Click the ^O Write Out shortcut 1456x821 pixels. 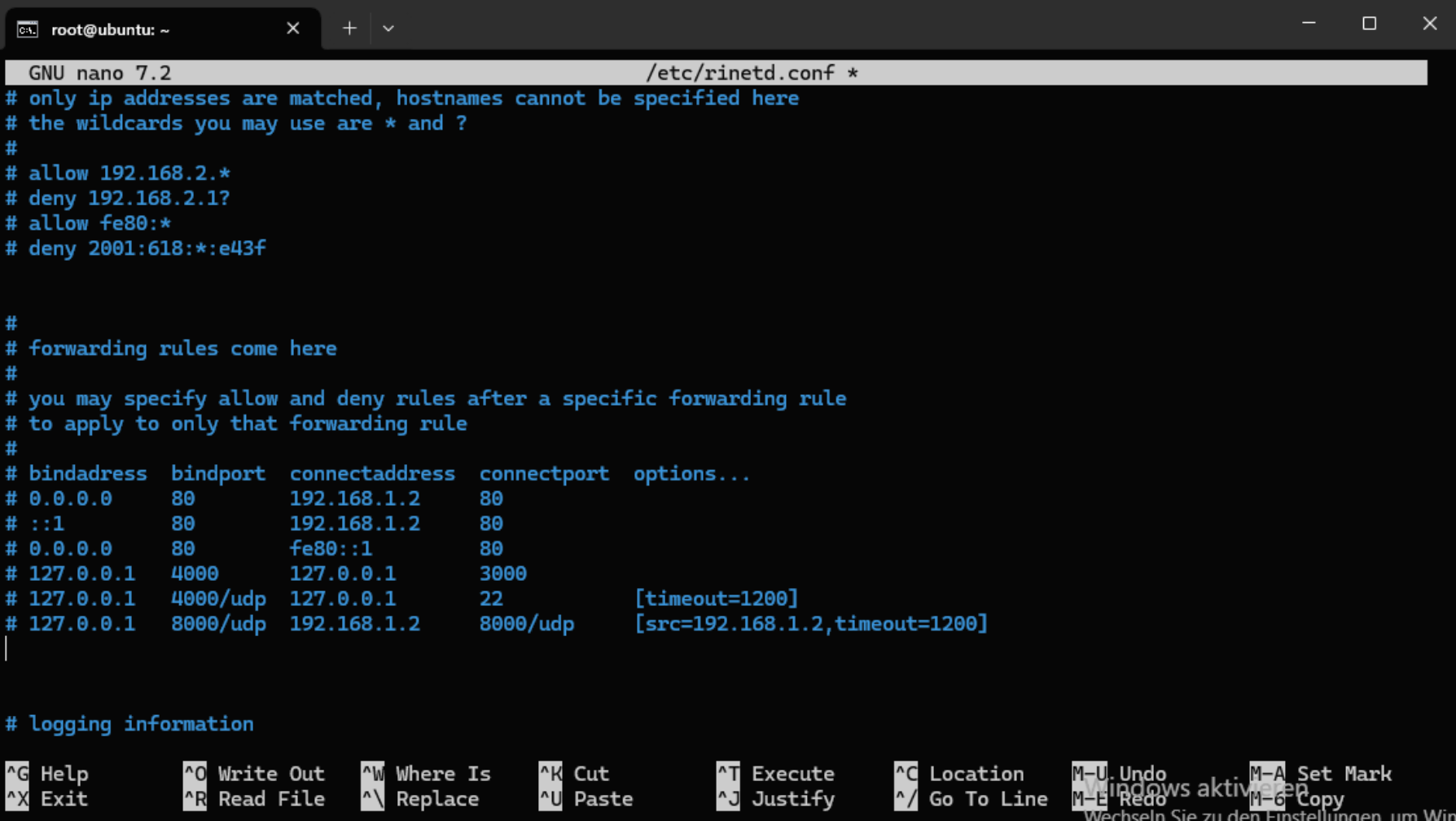pyautogui.click(x=254, y=773)
